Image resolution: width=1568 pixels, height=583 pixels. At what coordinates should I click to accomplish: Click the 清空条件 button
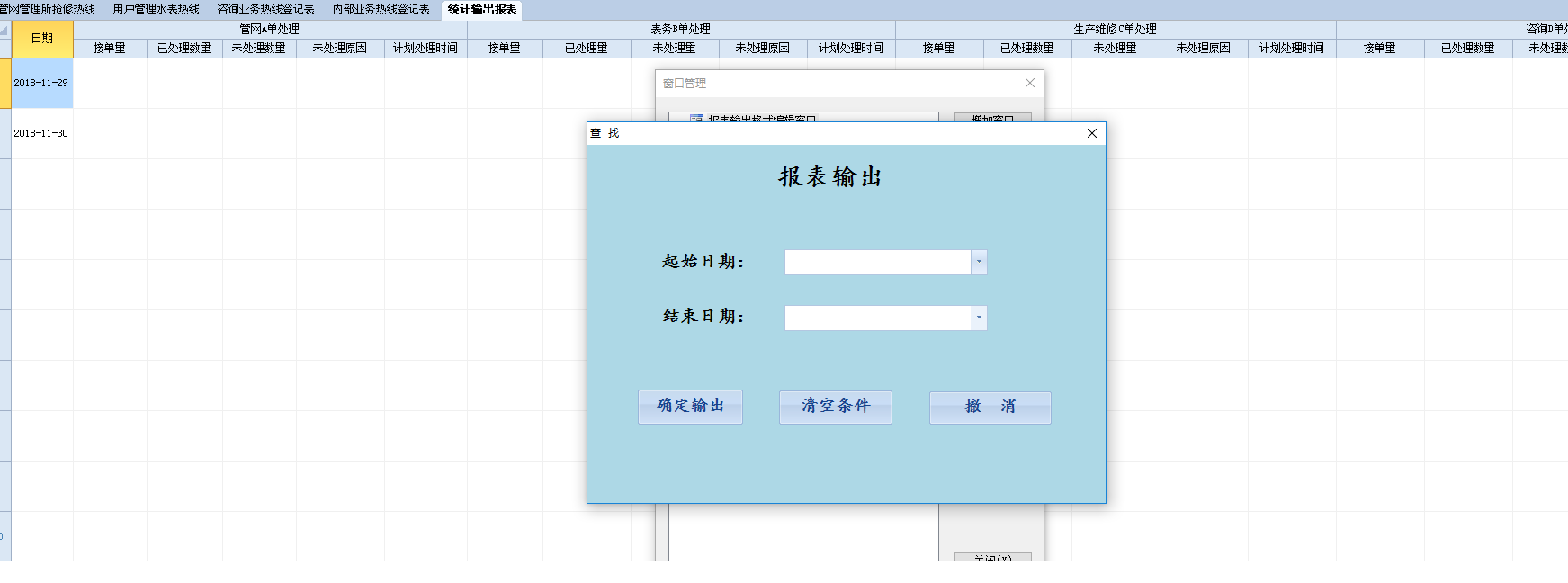[x=836, y=407]
